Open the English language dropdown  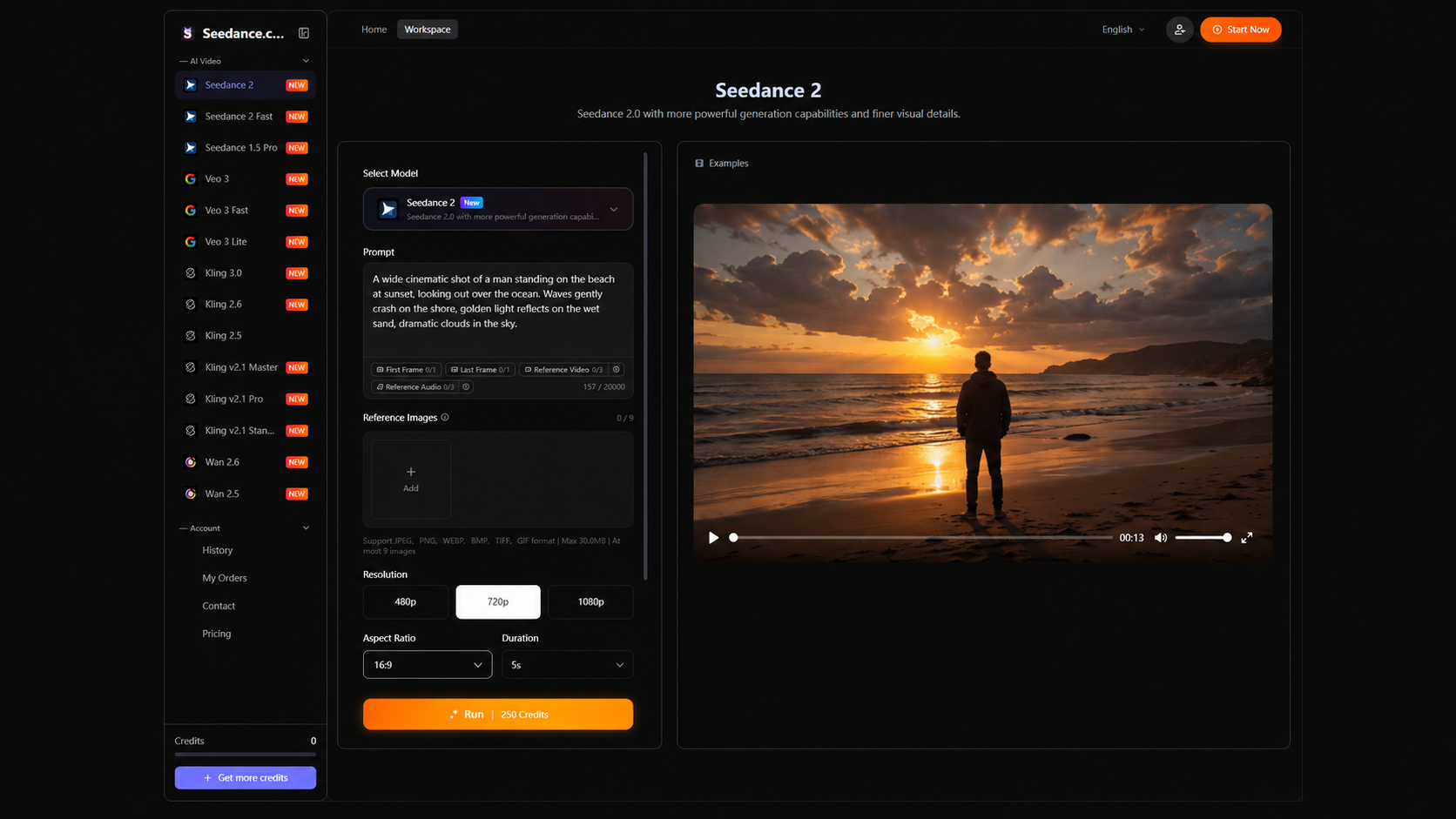[x=1123, y=30]
